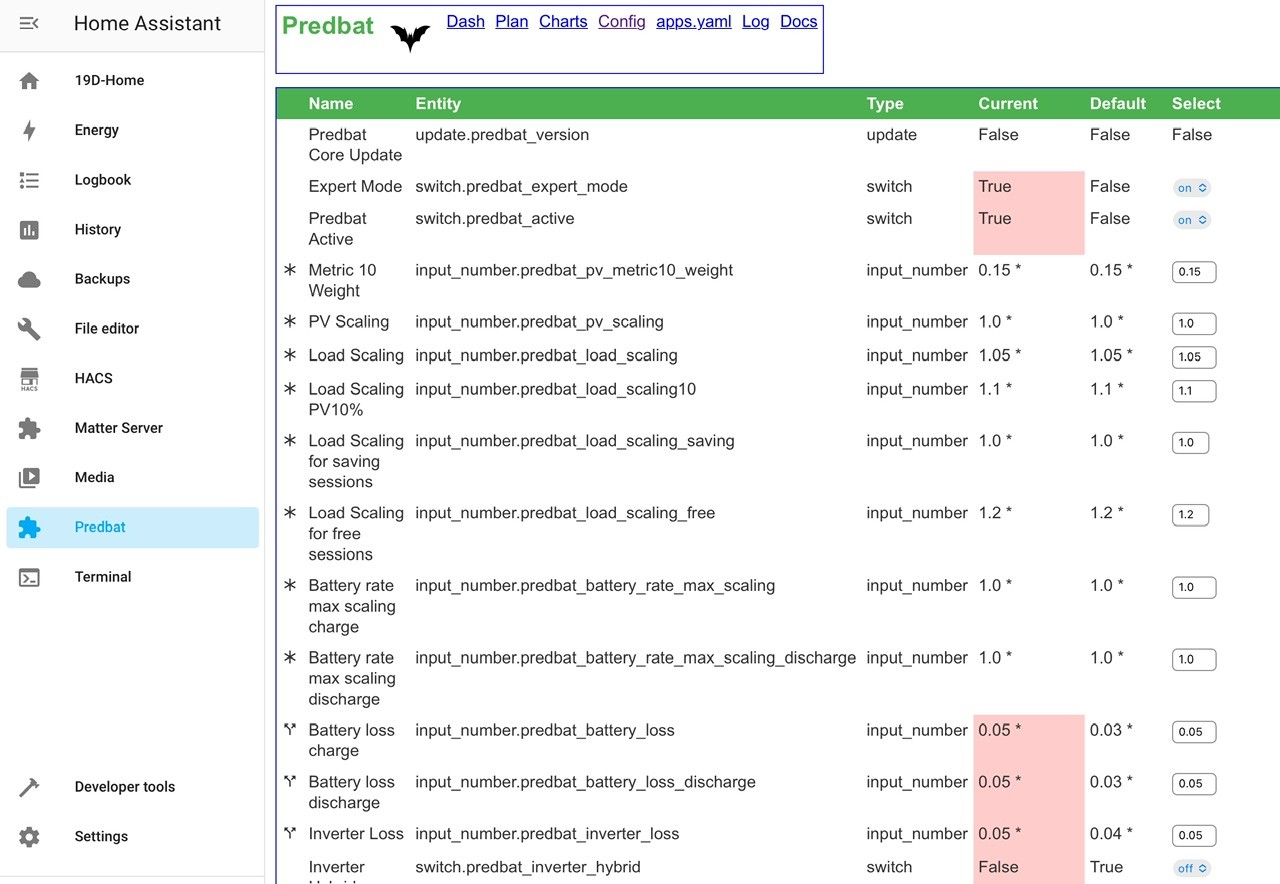Click the star icon beside Load Scaling for saving sessions
1280x884 pixels.
(x=290, y=441)
